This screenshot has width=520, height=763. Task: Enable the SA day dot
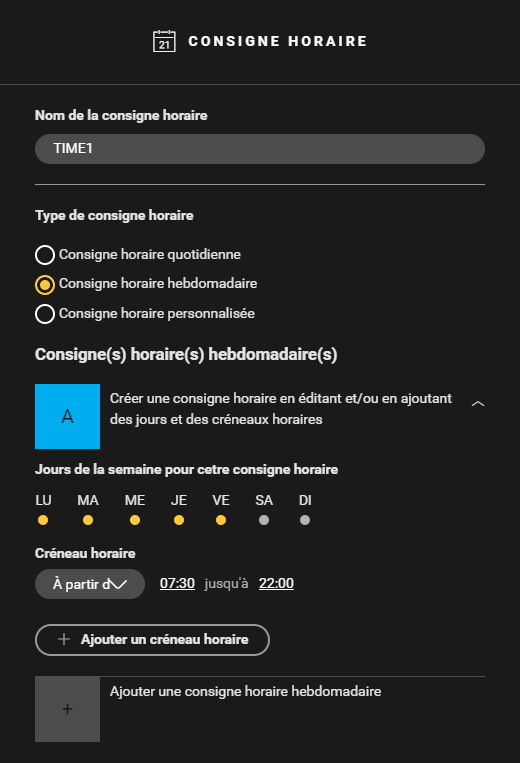pos(264,520)
